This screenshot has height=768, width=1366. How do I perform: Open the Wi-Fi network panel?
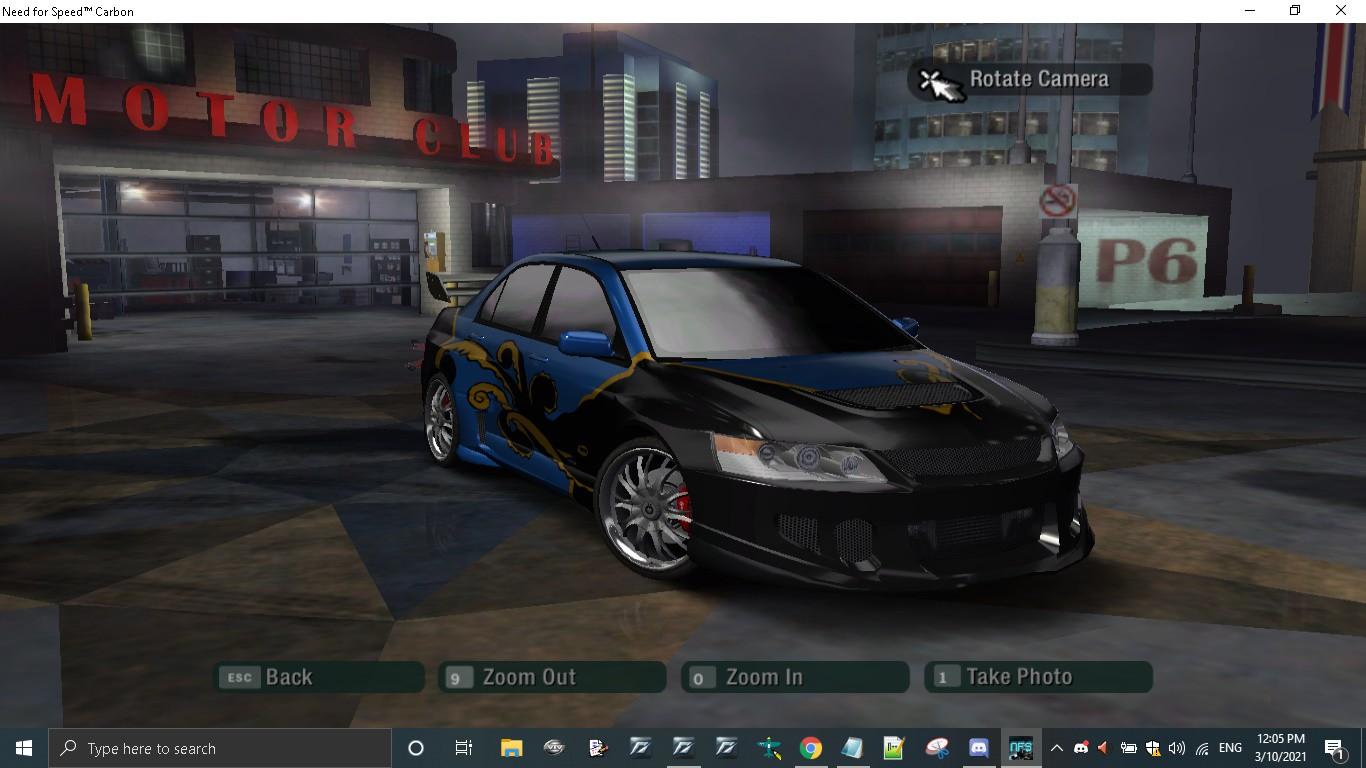click(x=1202, y=748)
